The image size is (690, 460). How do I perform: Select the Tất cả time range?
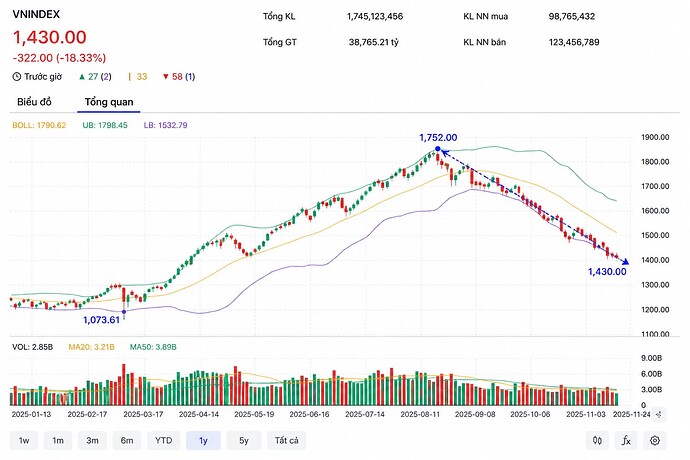coord(286,440)
